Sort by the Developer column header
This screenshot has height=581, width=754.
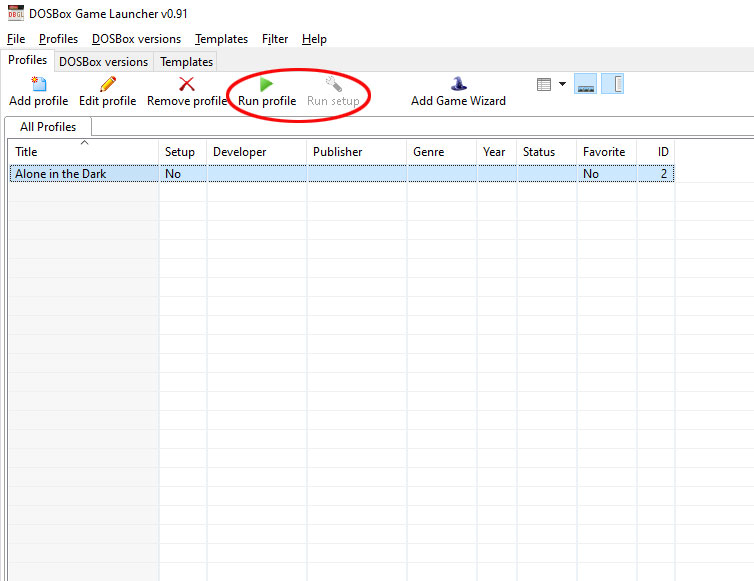[257, 152]
